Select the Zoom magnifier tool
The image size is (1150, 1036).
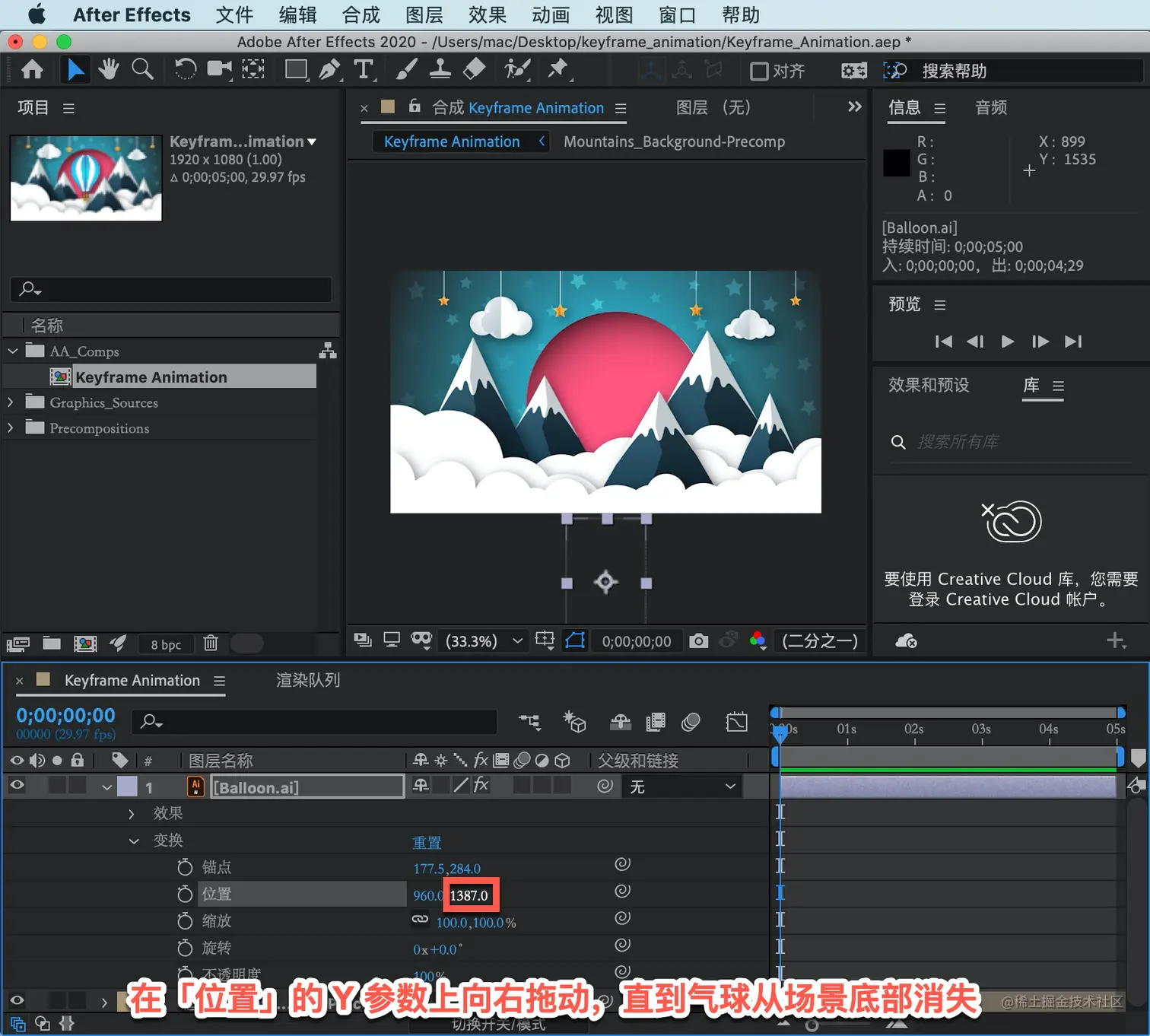click(x=142, y=69)
